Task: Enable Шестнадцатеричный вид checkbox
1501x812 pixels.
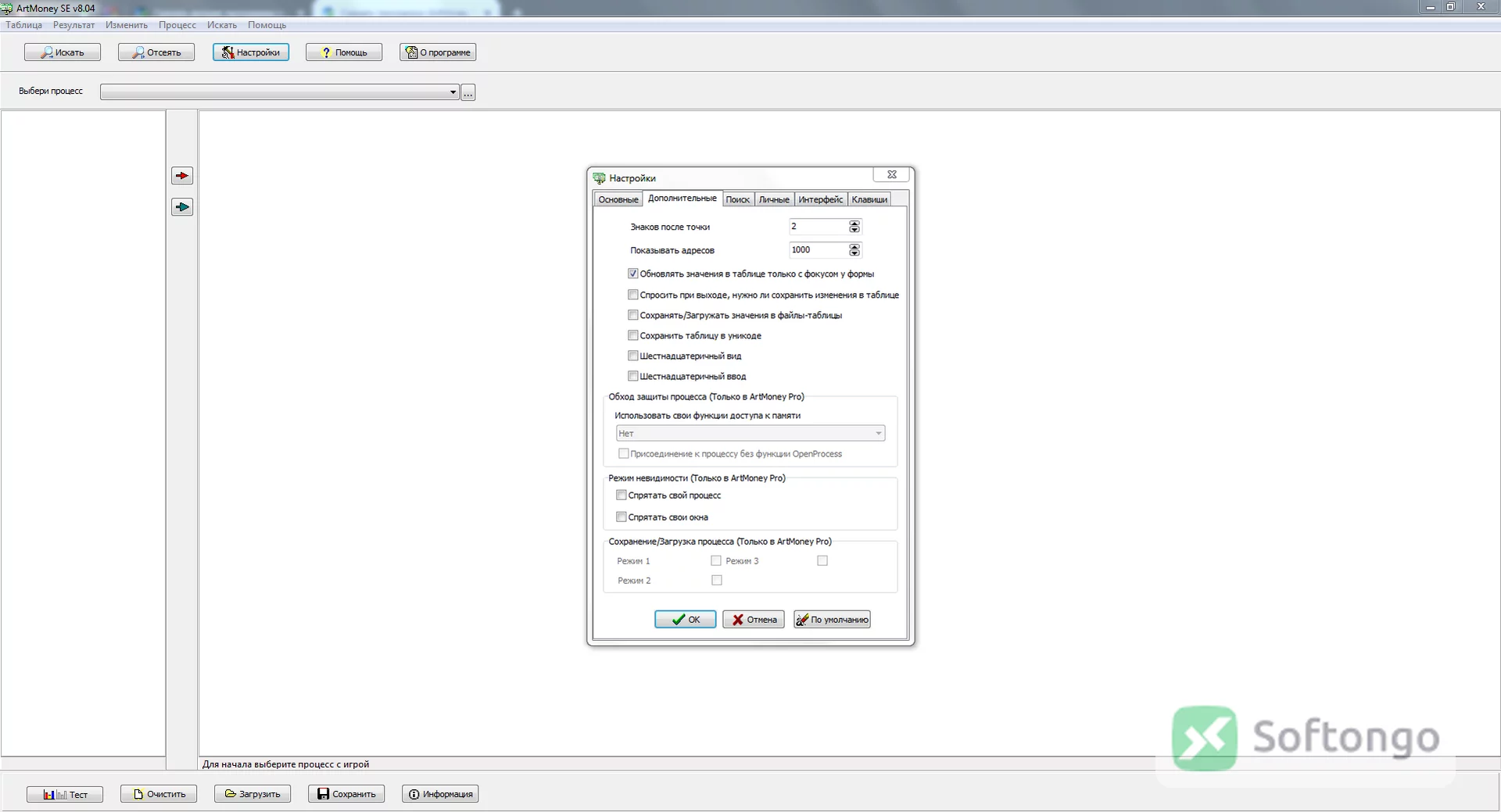Action: point(633,356)
